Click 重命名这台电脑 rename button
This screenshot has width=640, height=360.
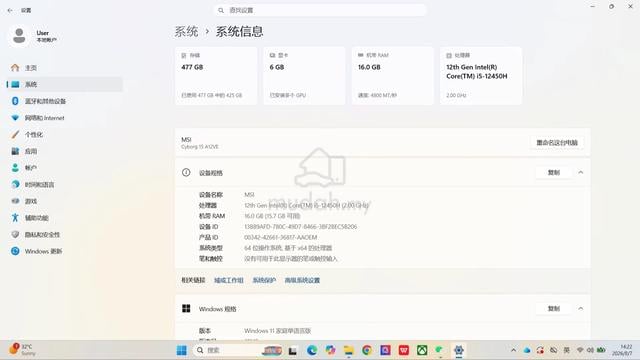point(557,142)
